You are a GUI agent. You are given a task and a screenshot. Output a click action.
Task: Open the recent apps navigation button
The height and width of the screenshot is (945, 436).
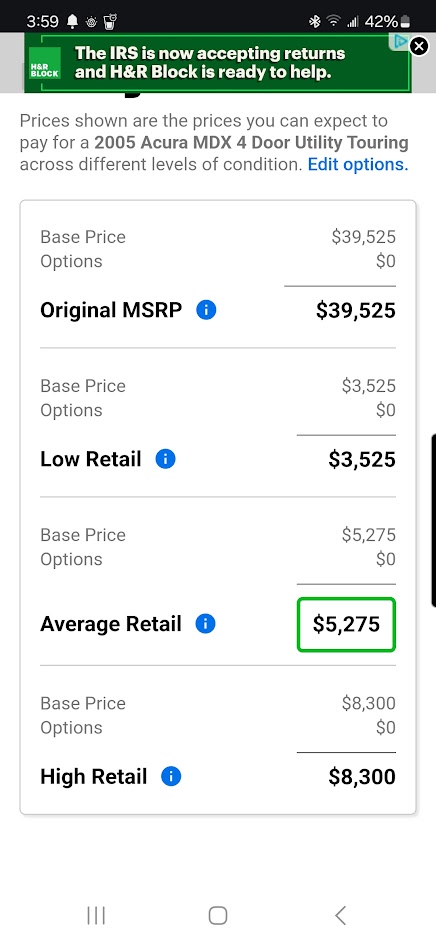tap(96, 915)
